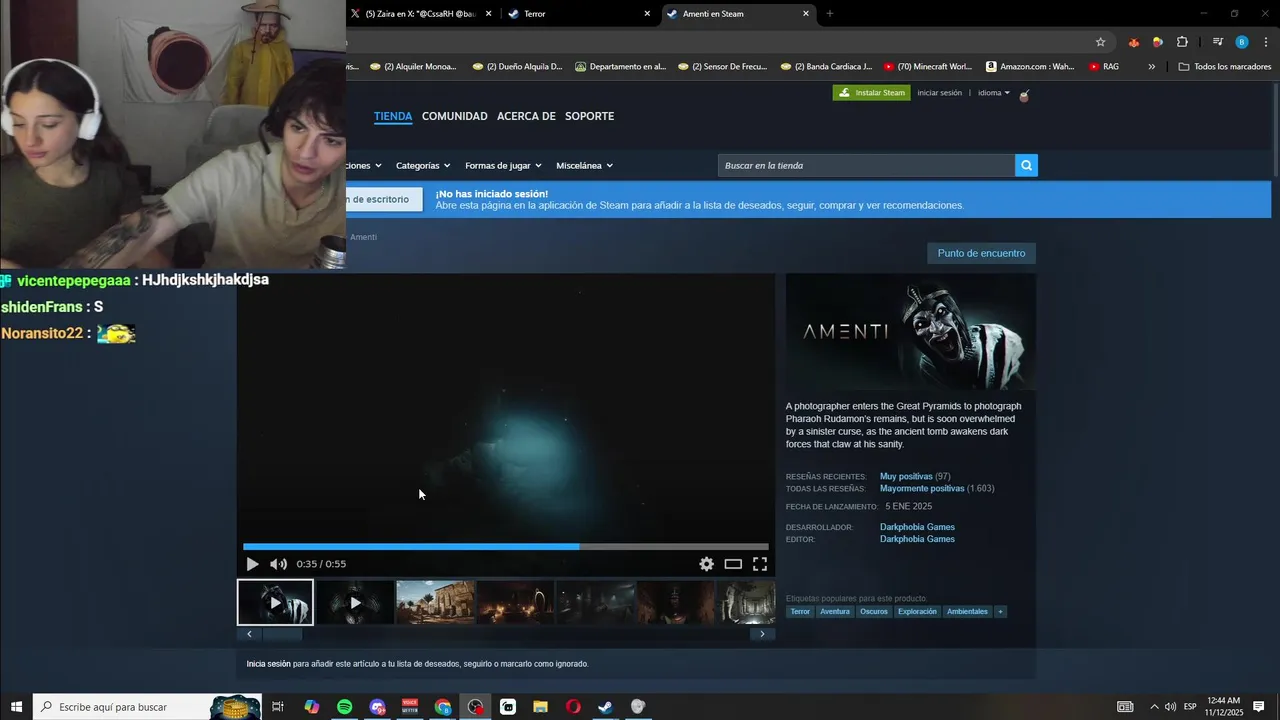Select the Terror tag
1280x720 pixels.
[x=800, y=611]
